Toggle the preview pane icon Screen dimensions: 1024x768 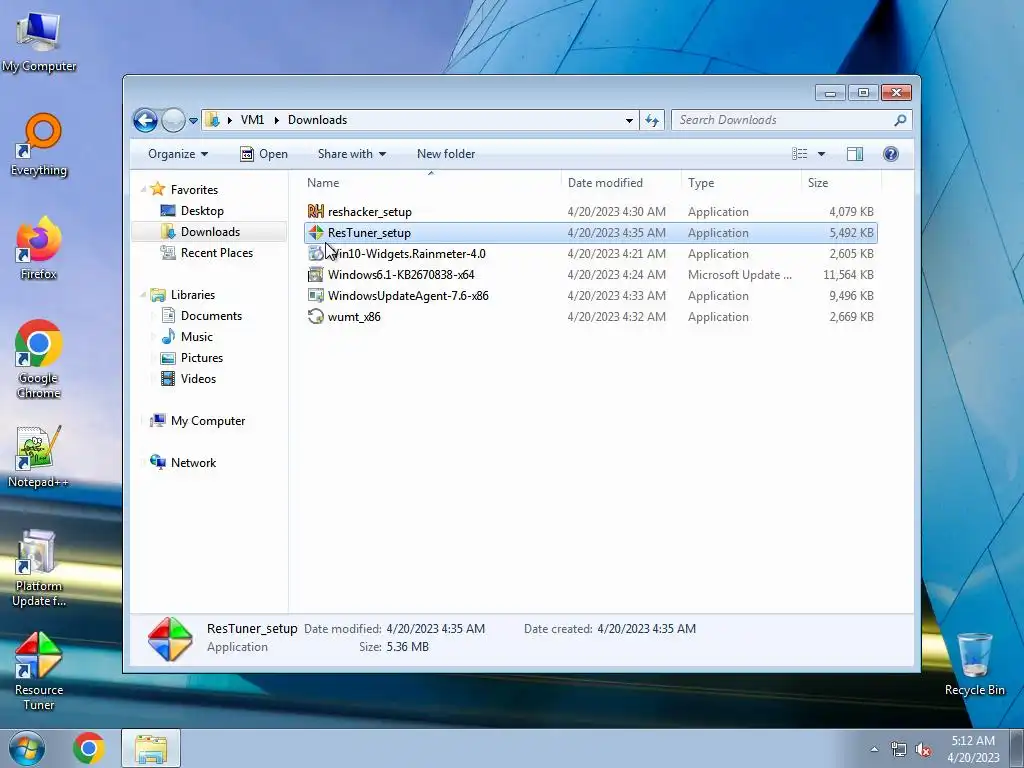point(854,154)
